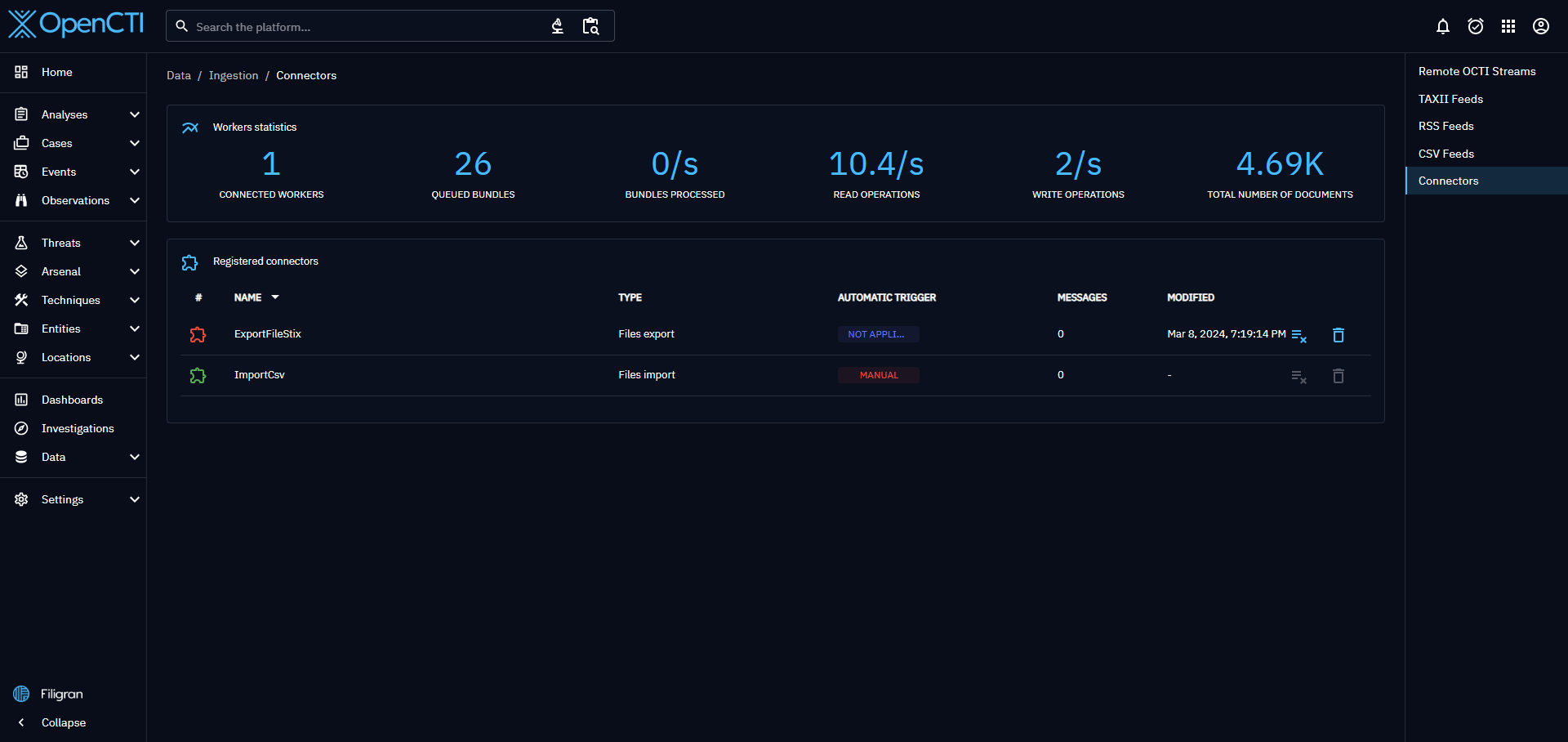Sort connectors by the NAME column
This screenshot has width=1568, height=742.
tap(248, 297)
